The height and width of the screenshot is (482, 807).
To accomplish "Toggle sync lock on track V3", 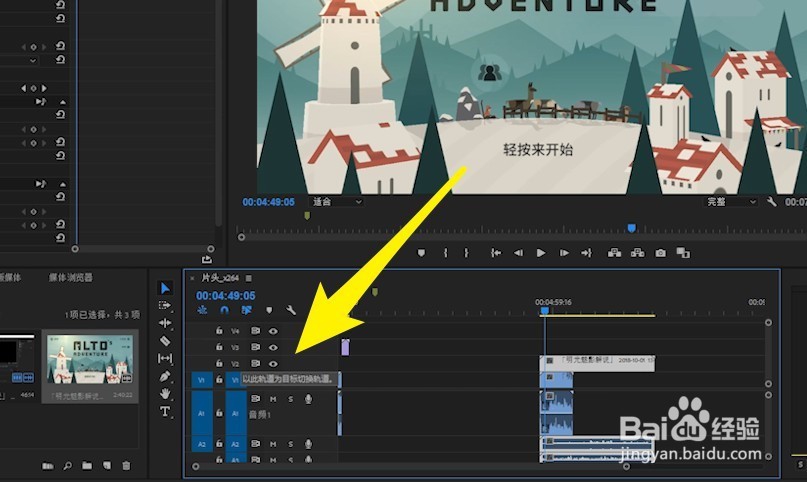I will click(255, 347).
